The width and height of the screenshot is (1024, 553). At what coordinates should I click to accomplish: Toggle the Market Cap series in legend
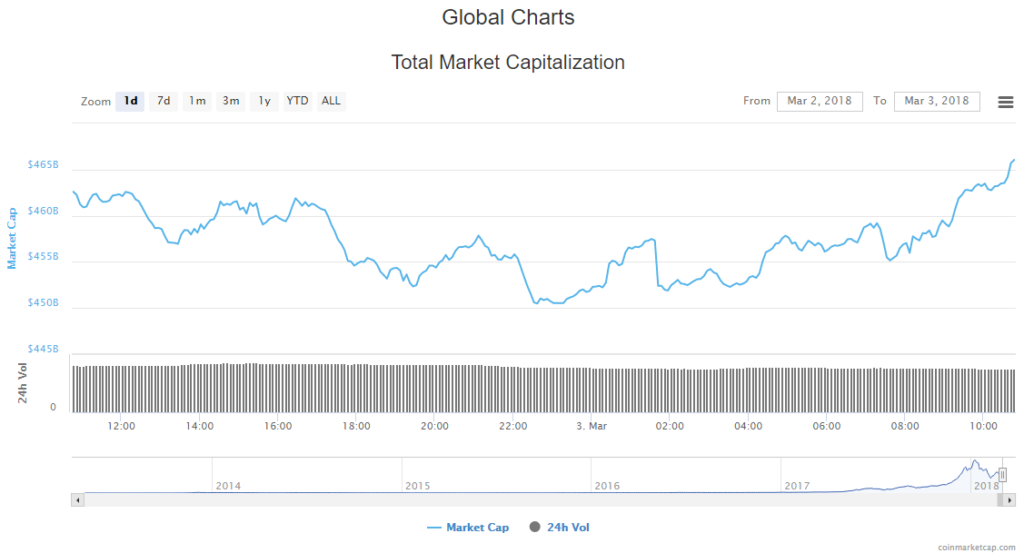pyautogui.click(x=477, y=527)
